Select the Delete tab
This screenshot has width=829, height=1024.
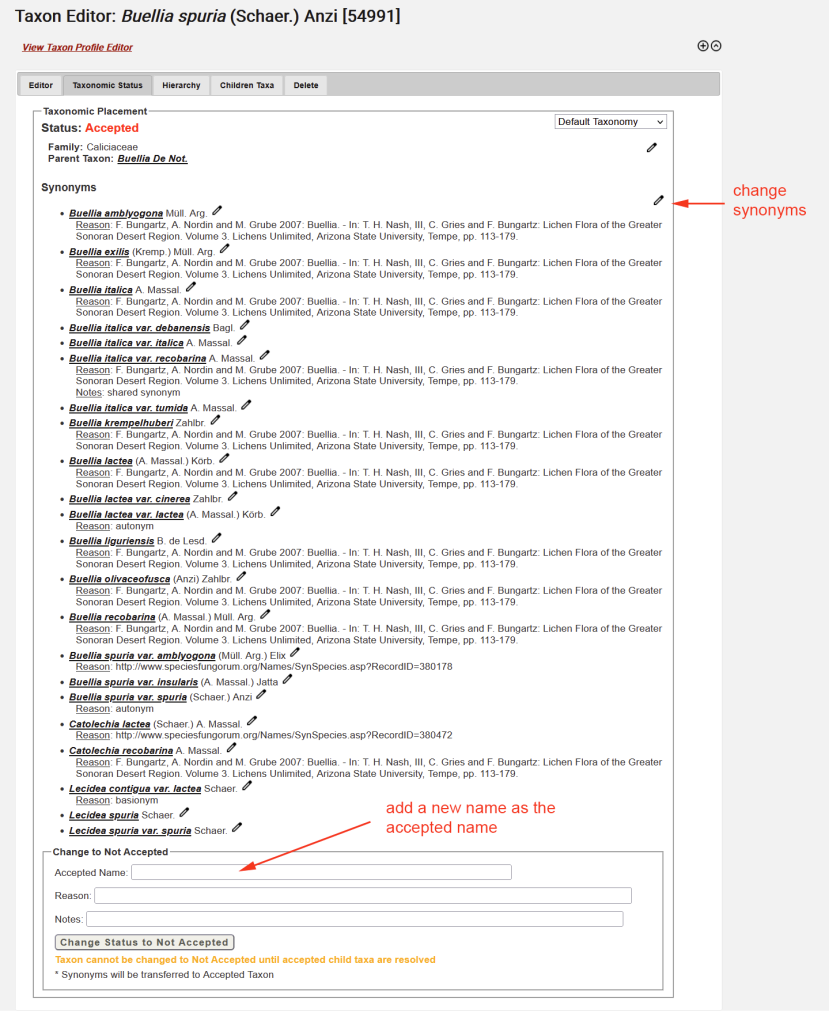[x=306, y=85]
